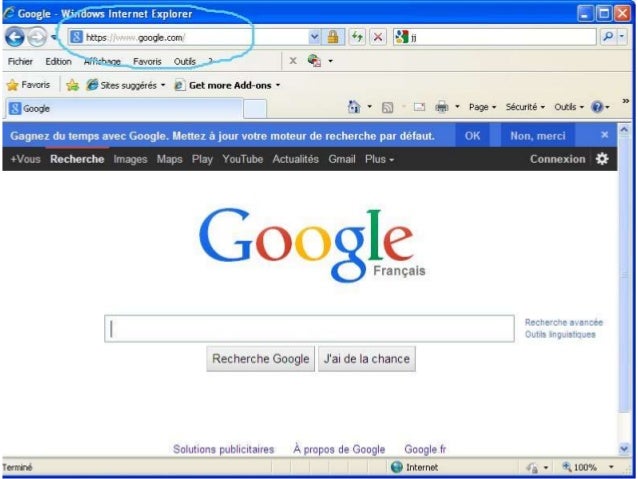The width and height of the screenshot is (638, 479).
Task: Click the Read mail envelope icon
Action: click(419, 107)
